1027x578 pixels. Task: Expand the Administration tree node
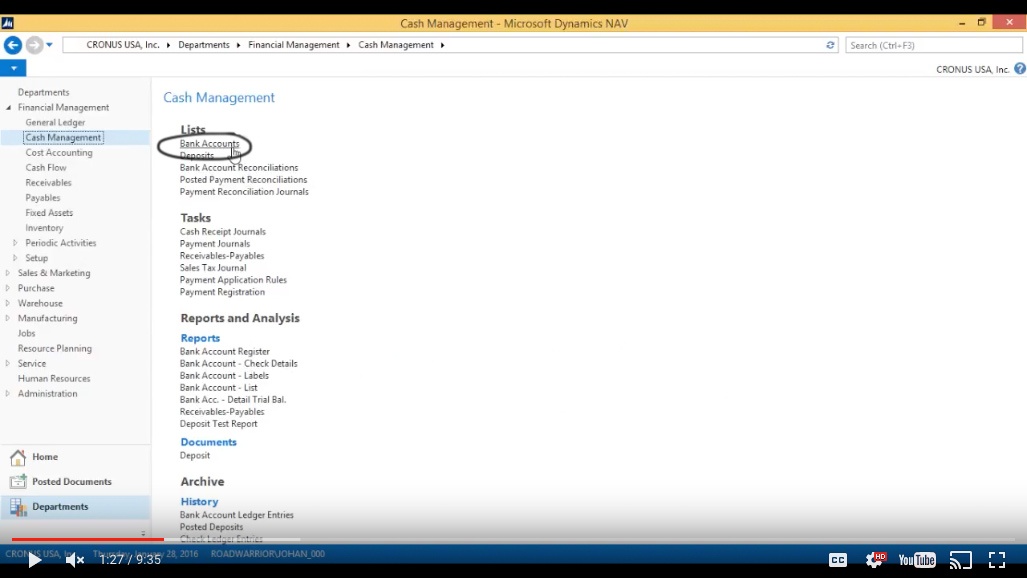(x=8, y=394)
